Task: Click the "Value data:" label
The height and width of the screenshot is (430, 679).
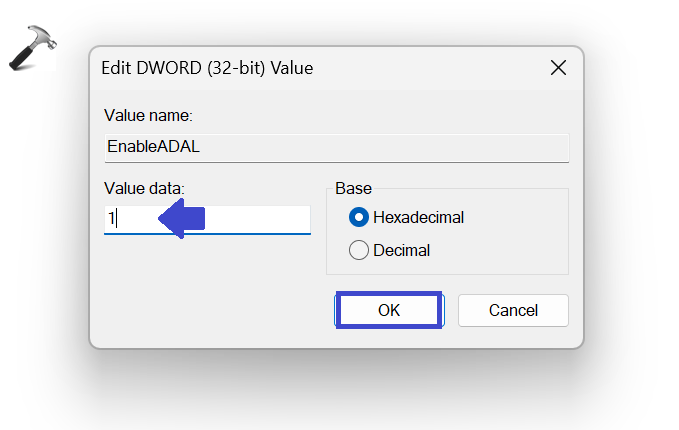Action: pos(146,188)
